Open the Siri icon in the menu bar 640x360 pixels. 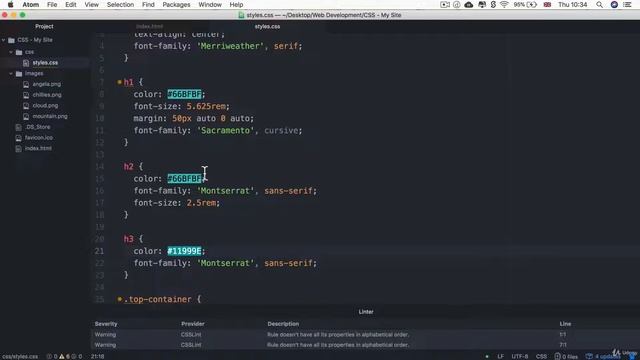[614, 4]
